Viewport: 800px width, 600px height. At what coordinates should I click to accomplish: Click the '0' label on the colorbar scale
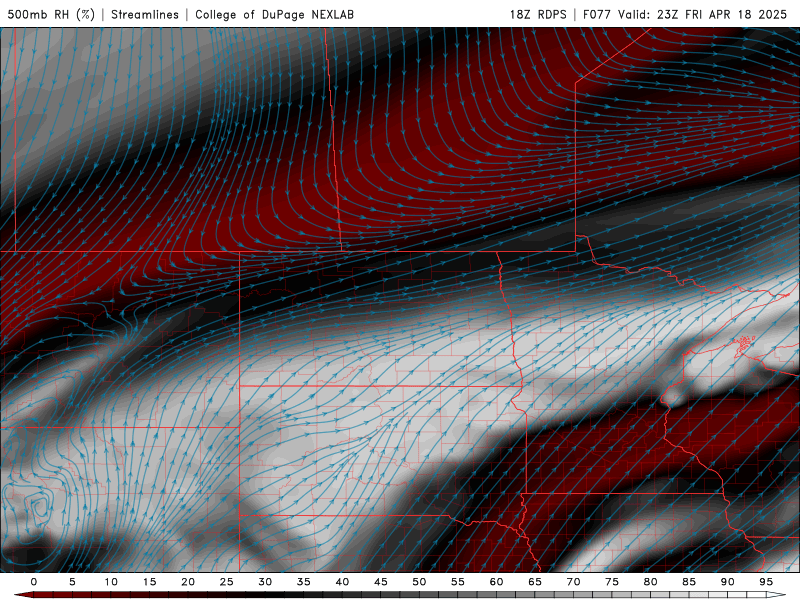[x=34, y=582]
